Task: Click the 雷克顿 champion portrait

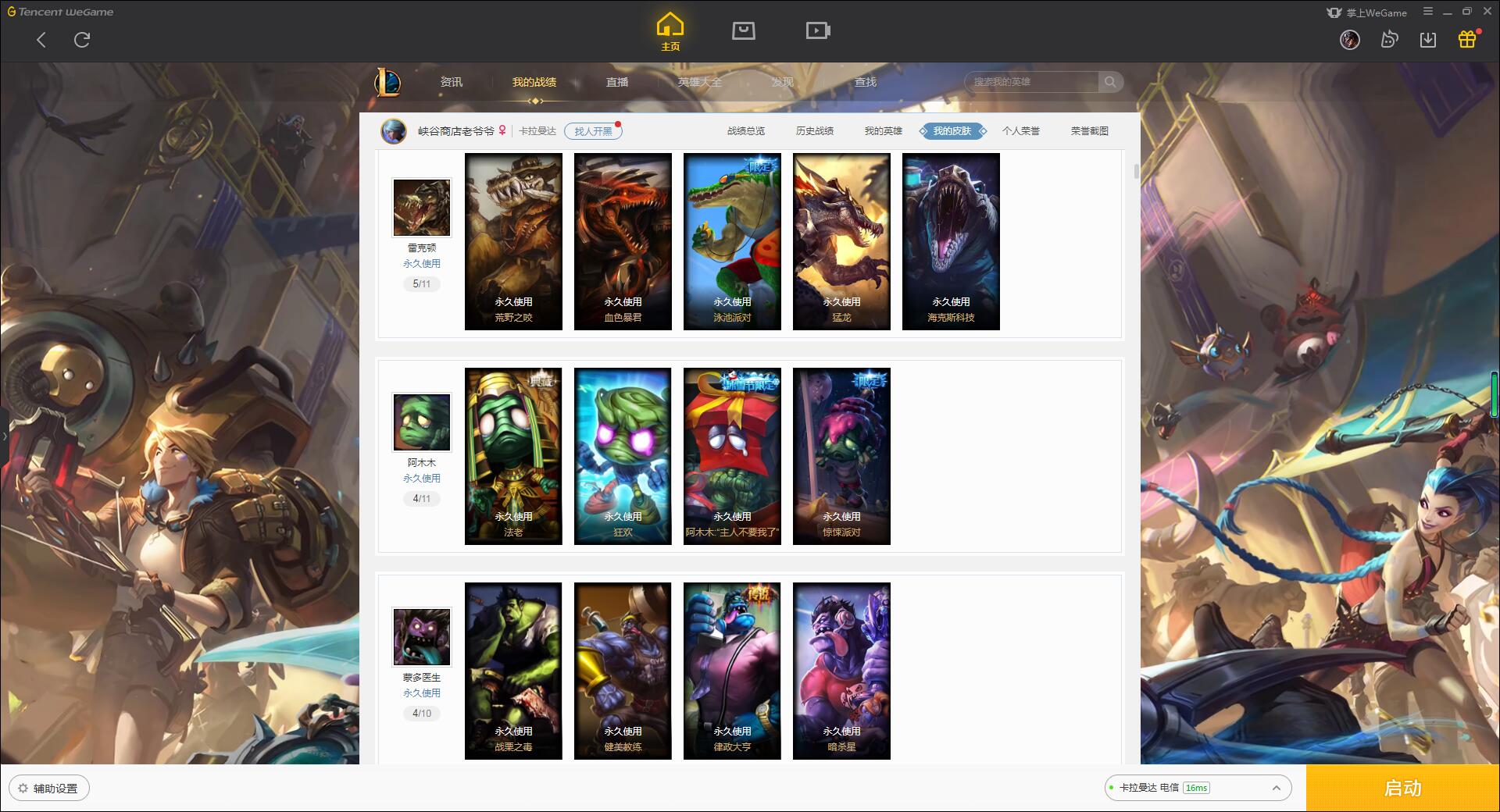Action: (422, 208)
